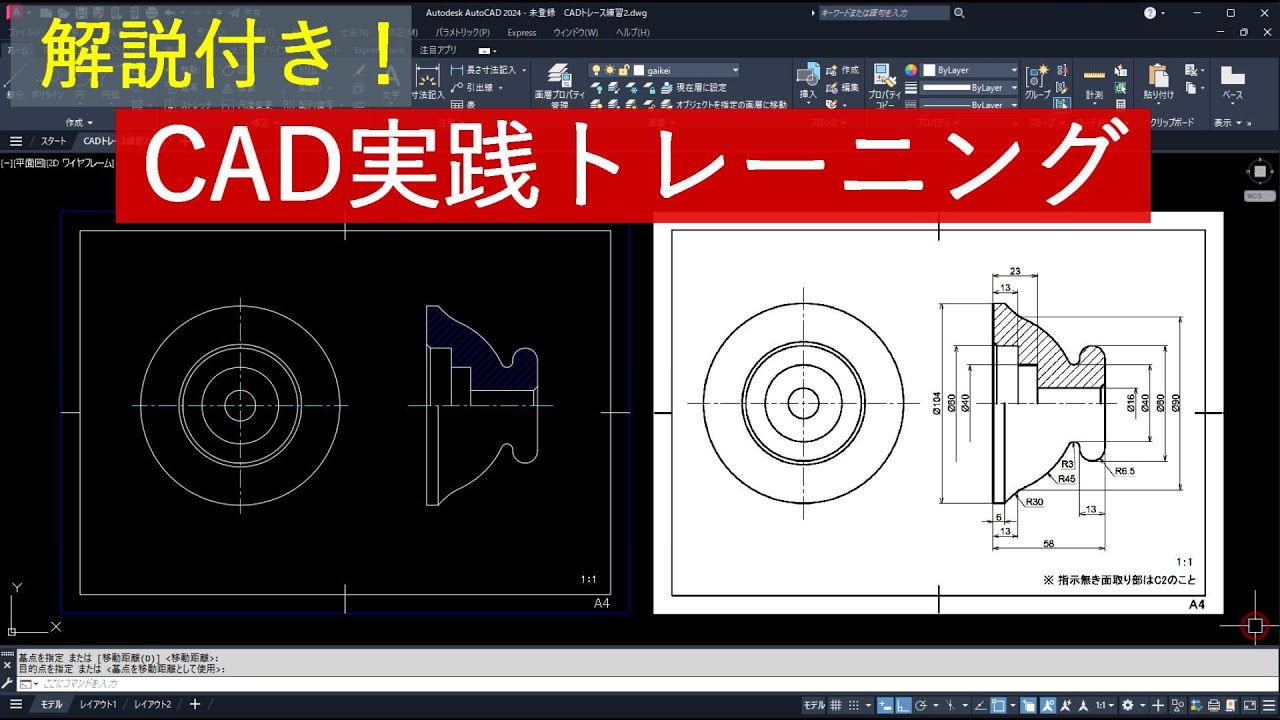Toggle object snap (2D osnap) in status bar

point(998,705)
